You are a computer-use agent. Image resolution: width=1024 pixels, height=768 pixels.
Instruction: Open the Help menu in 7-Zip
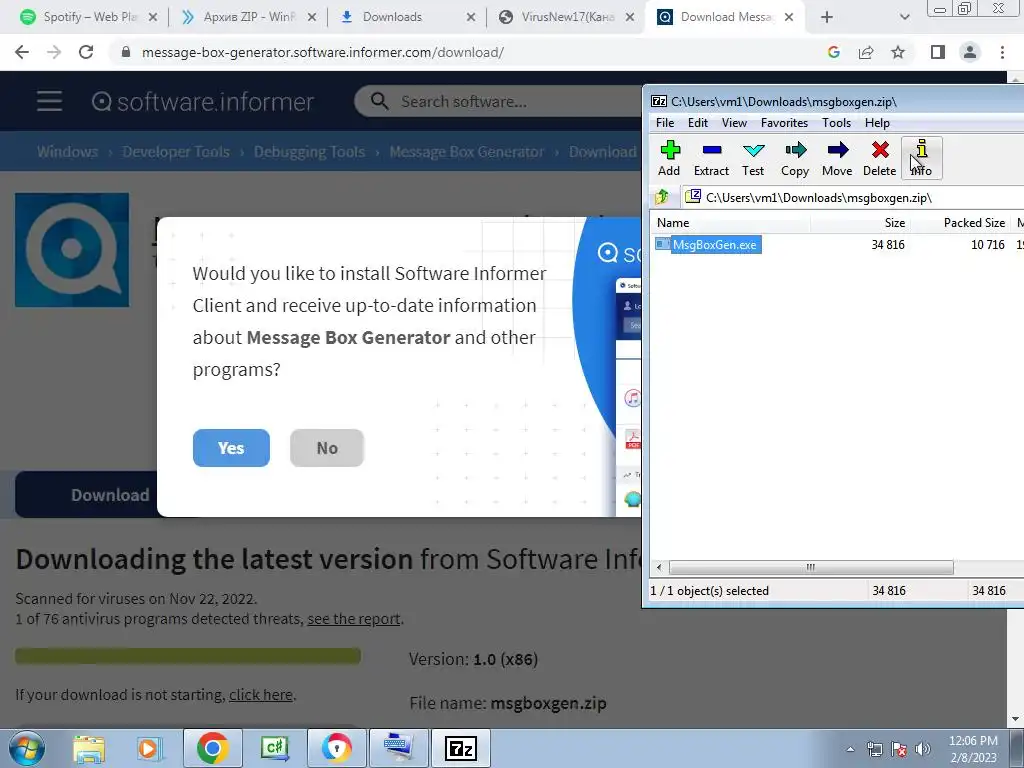[x=877, y=123]
